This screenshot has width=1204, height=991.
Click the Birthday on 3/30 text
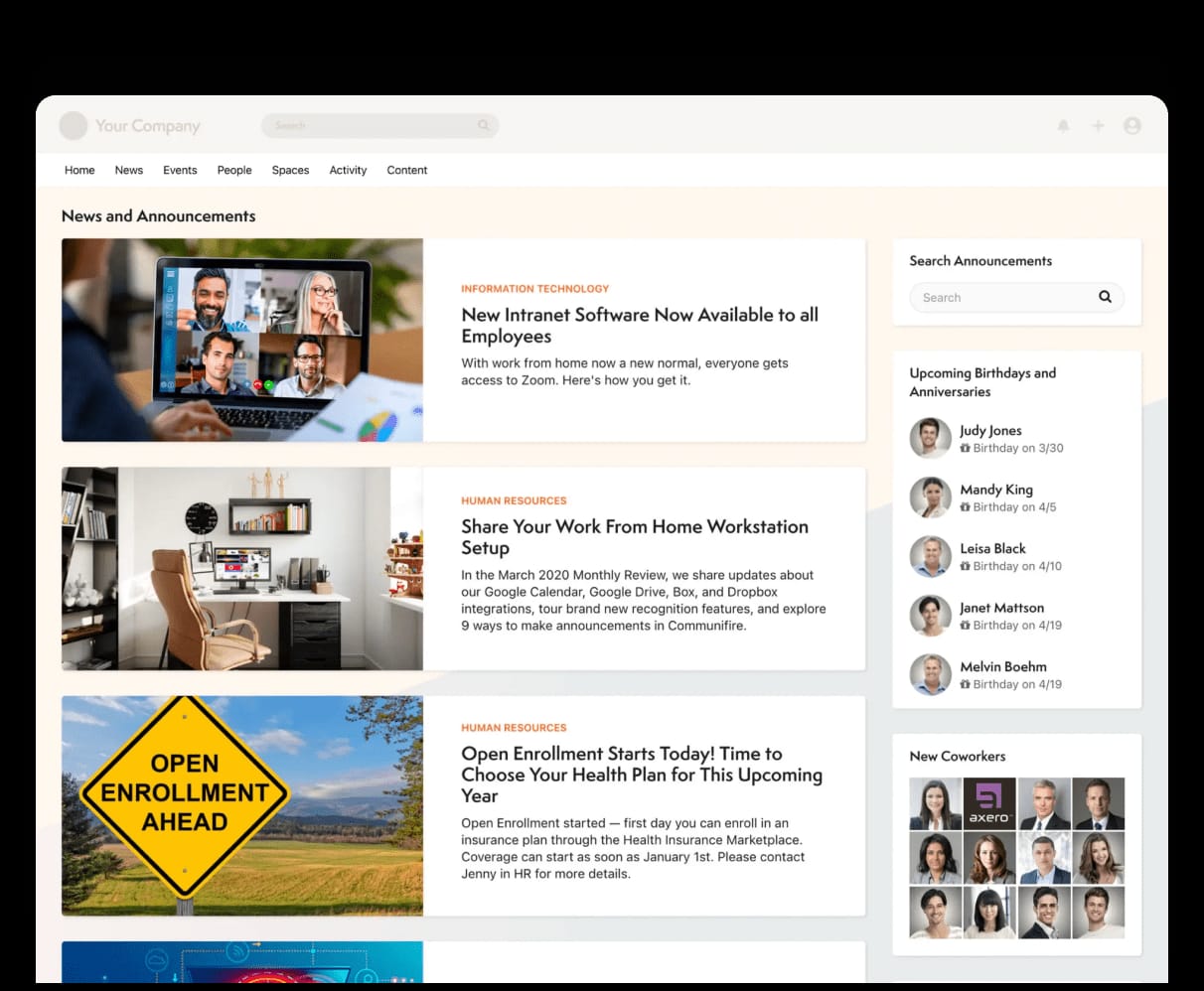[x=1018, y=448]
